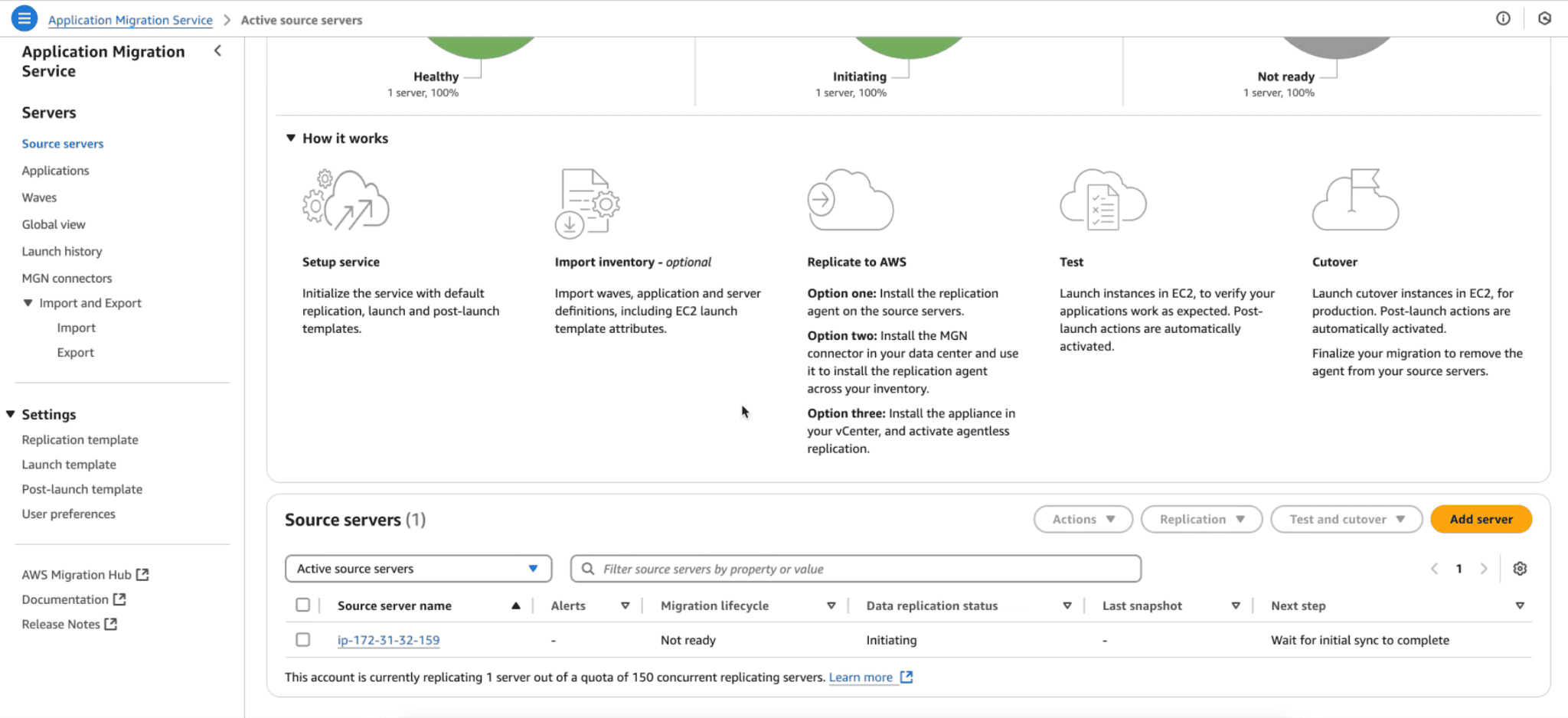The image size is (1568, 718).
Task: Select all source servers header checkbox
Action: 303,605
